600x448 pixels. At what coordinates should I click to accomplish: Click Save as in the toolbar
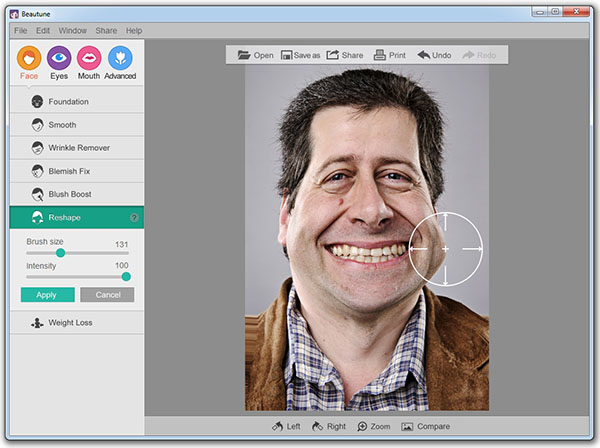[300, 55]
